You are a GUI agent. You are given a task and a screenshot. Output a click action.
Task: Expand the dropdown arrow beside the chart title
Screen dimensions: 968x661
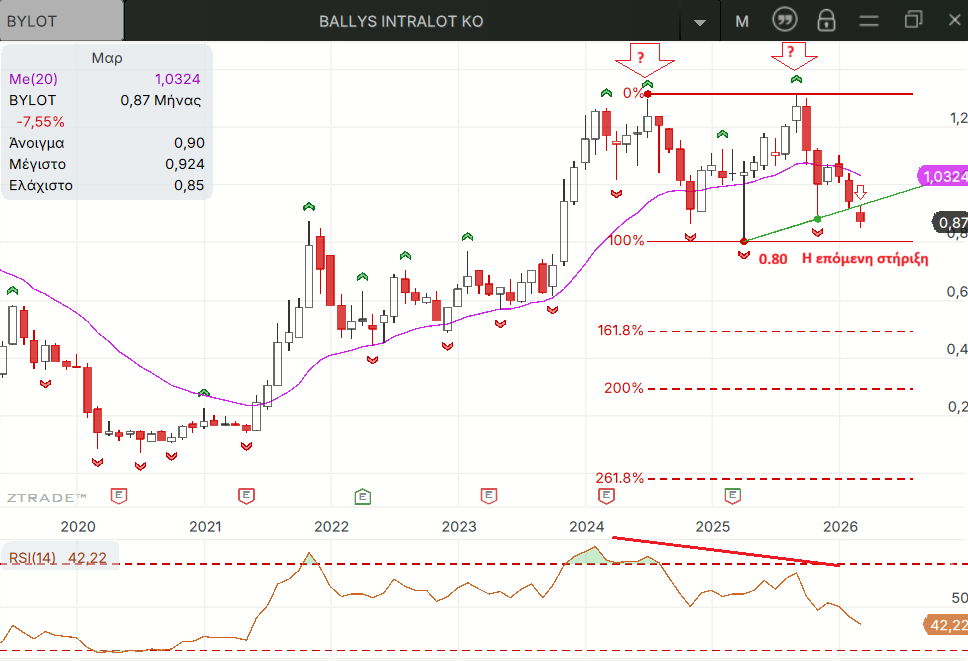tap(700, 22)
